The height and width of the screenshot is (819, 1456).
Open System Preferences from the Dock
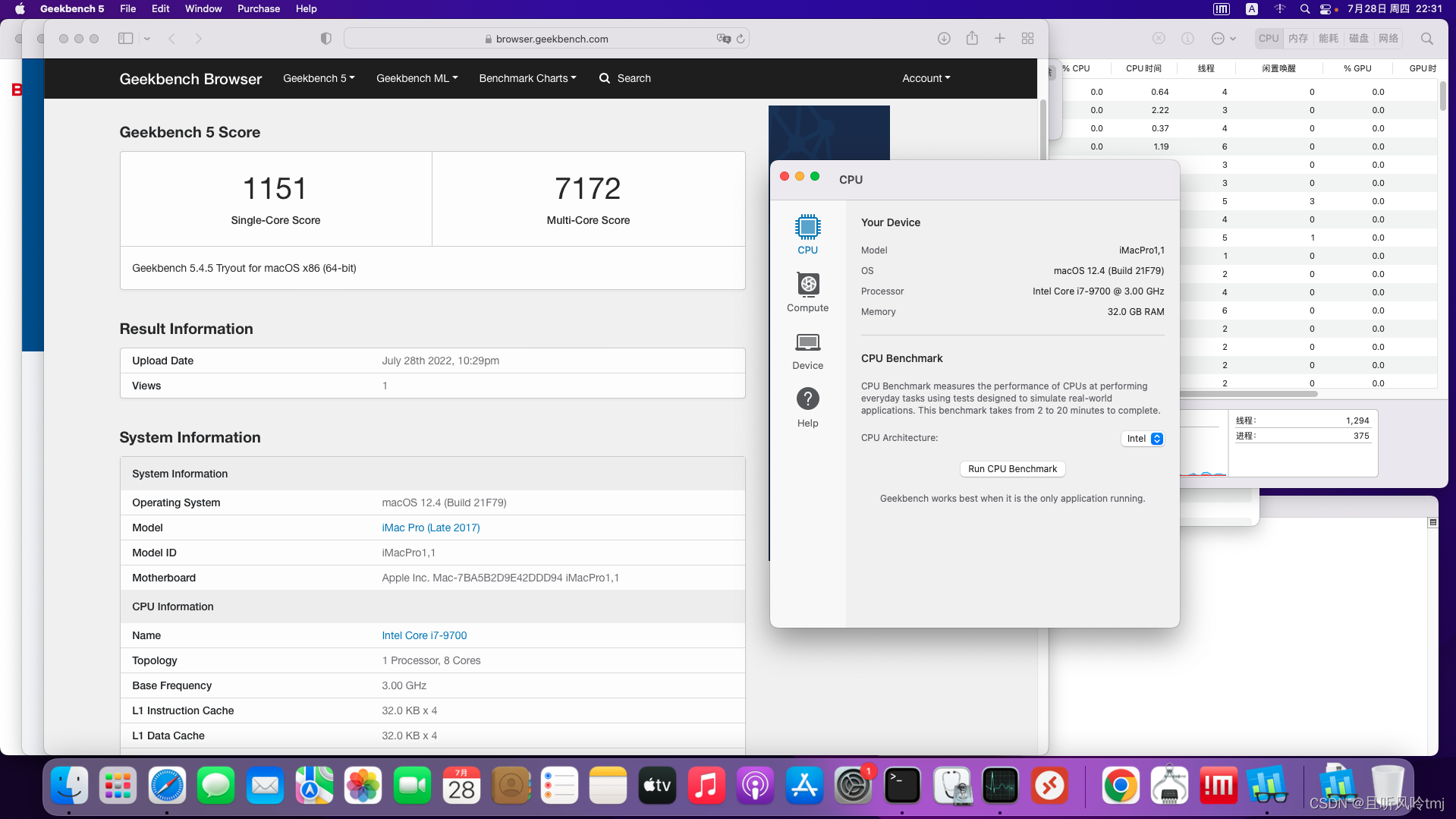854,786
